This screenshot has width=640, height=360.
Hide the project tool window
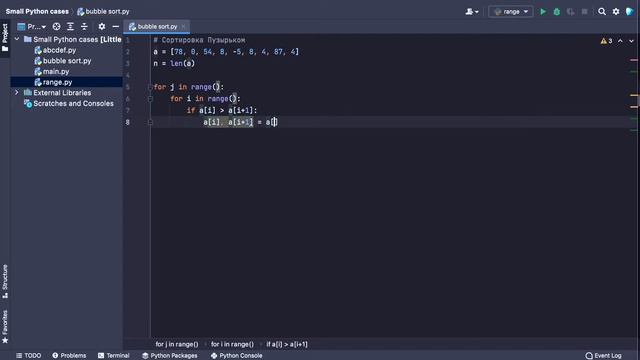[116, 27]
